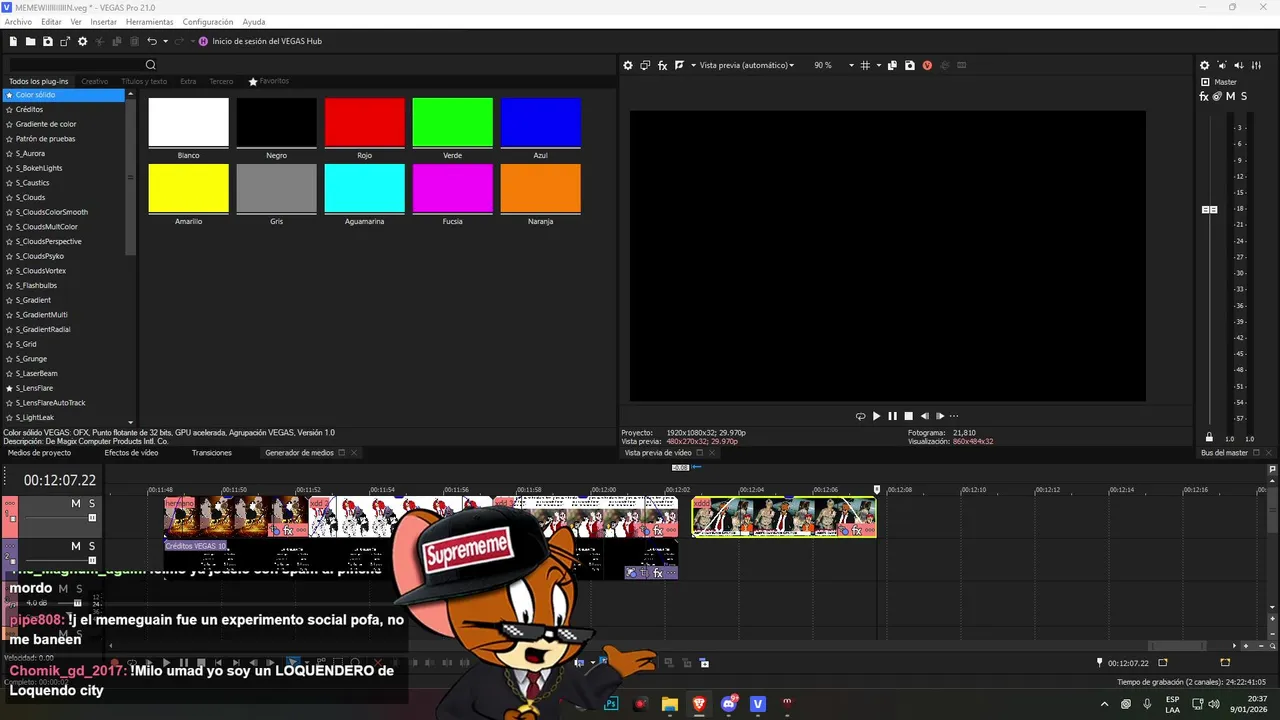1280x720 pixels.
Task: Save preview snapshot to file
Action: tap(909, 65)
